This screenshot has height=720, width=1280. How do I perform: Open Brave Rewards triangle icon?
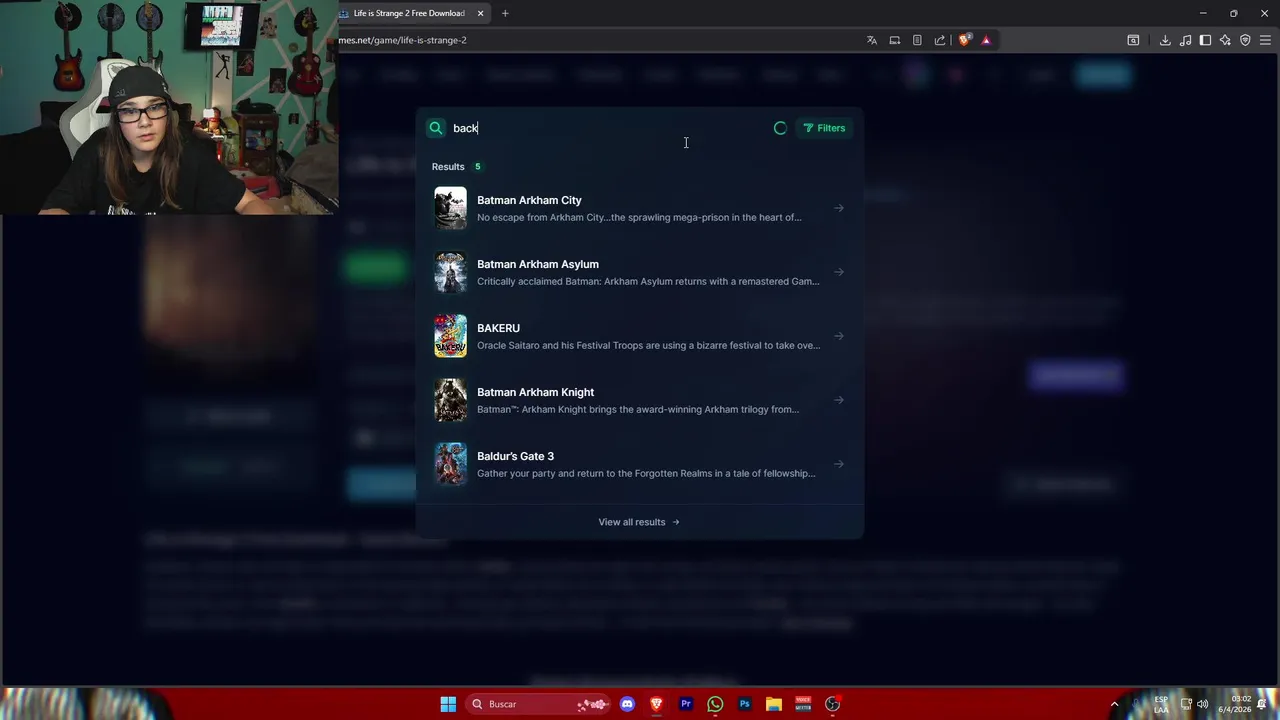pyautogui.click(x=986, y=40)
